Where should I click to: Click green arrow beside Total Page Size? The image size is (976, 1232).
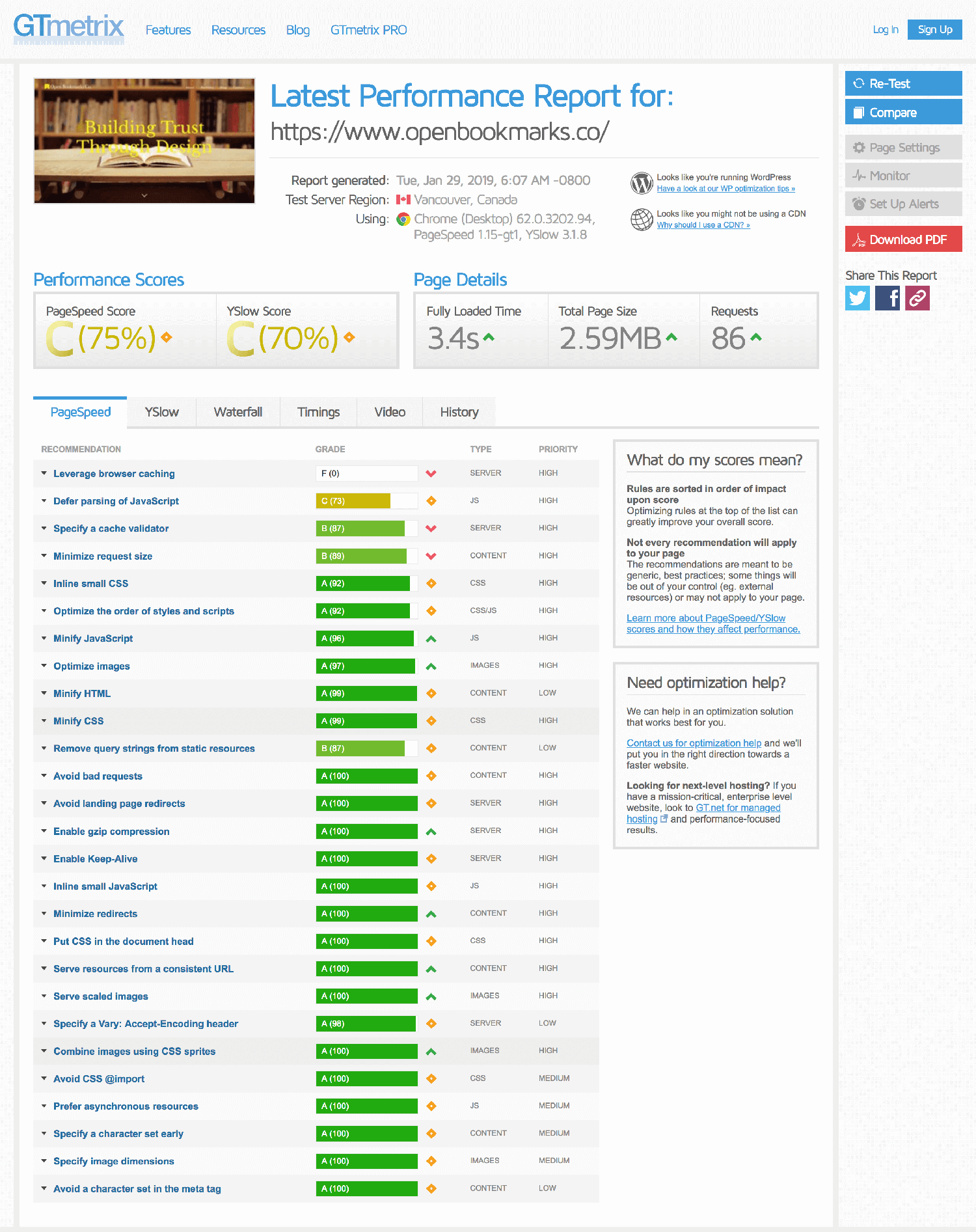(671, 337)
